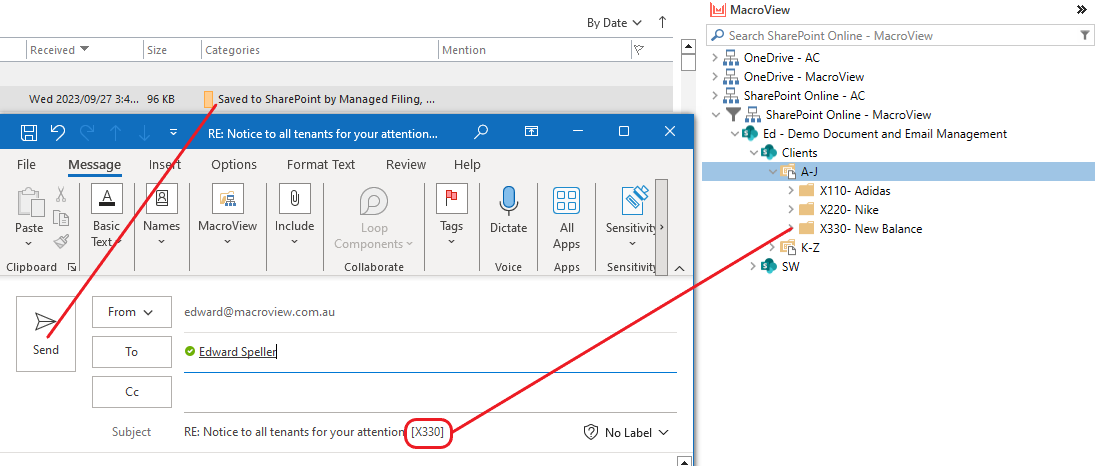
Task: Send the email
Action: click(46, 333)
